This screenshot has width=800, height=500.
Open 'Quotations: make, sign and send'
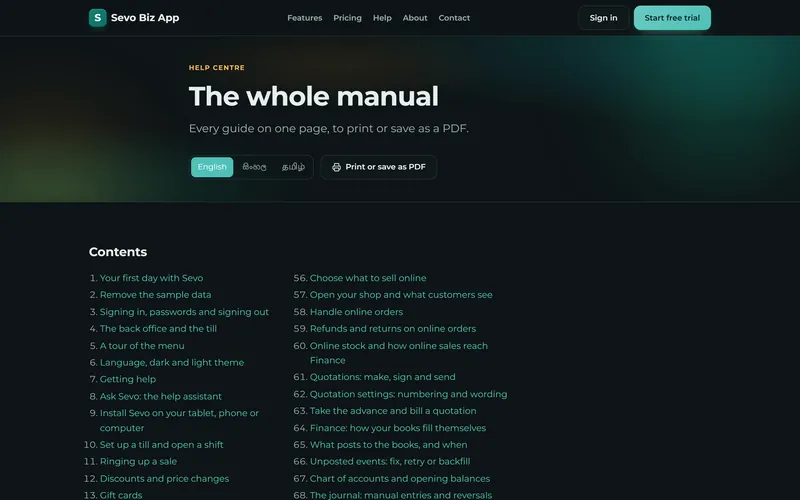click(x=383, y=377)
